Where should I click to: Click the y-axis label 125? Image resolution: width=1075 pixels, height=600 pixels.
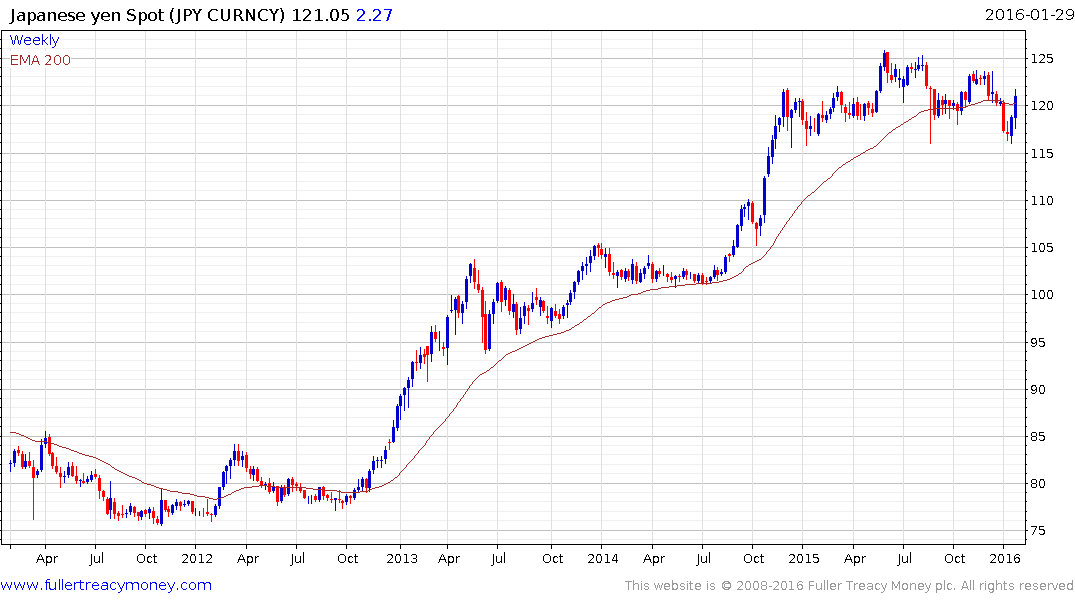(1042, 59)
